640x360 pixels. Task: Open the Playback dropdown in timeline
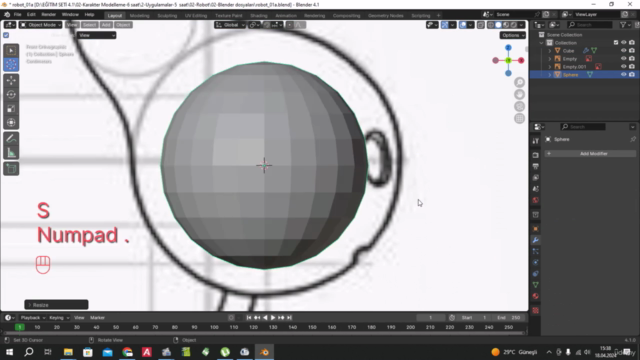(33, 318)
